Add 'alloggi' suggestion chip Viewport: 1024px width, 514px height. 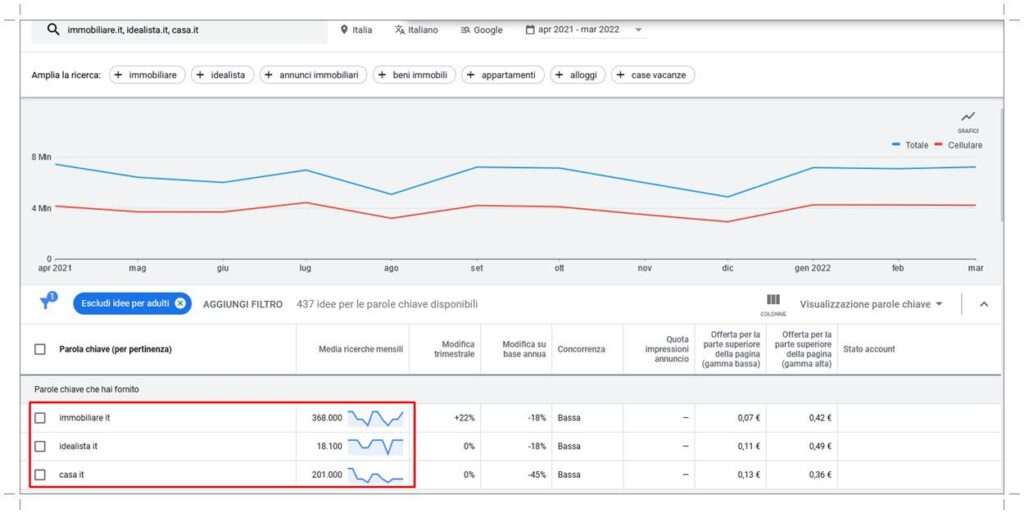[x=578, y=75]
